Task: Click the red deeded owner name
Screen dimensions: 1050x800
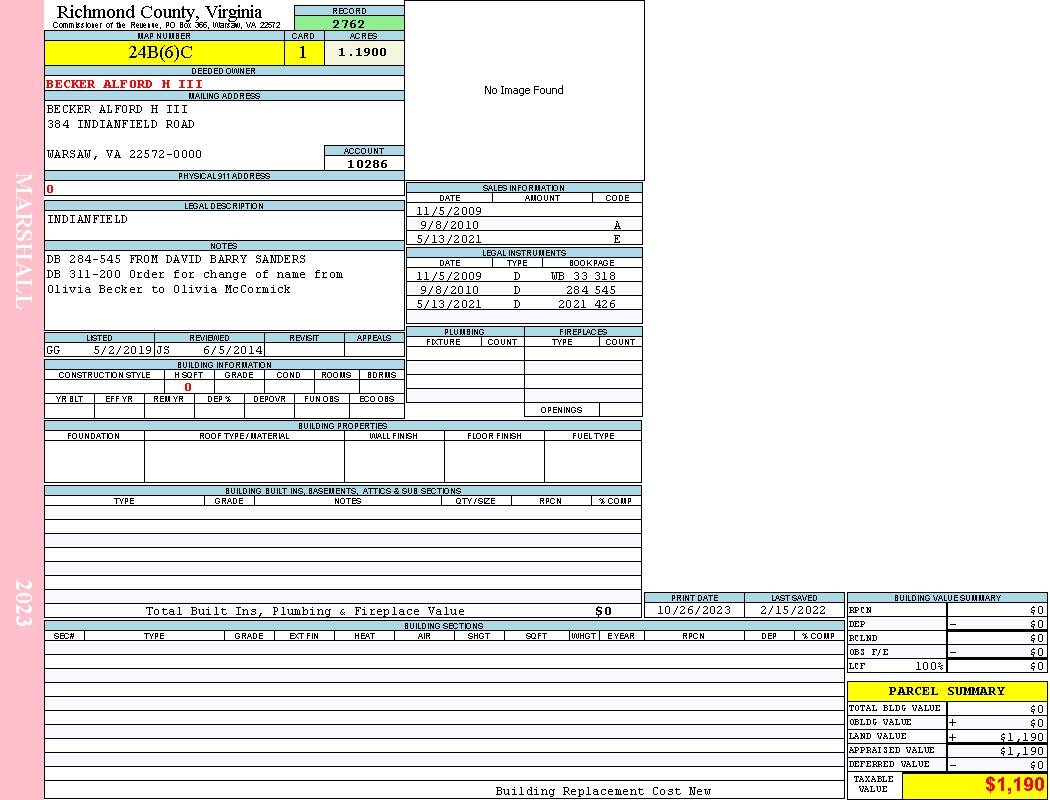Action: point(124,84)
